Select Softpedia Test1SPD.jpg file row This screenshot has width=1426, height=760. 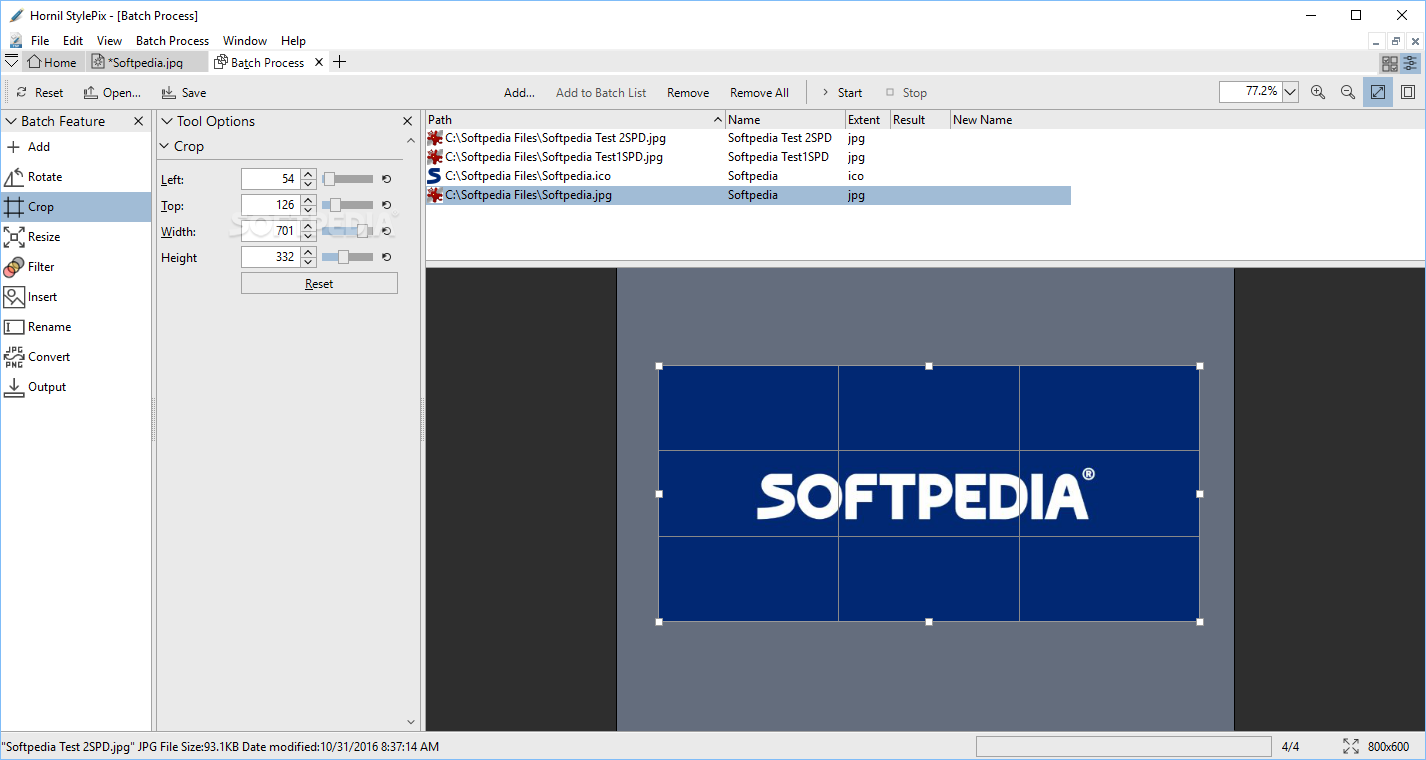pos(748,157)
